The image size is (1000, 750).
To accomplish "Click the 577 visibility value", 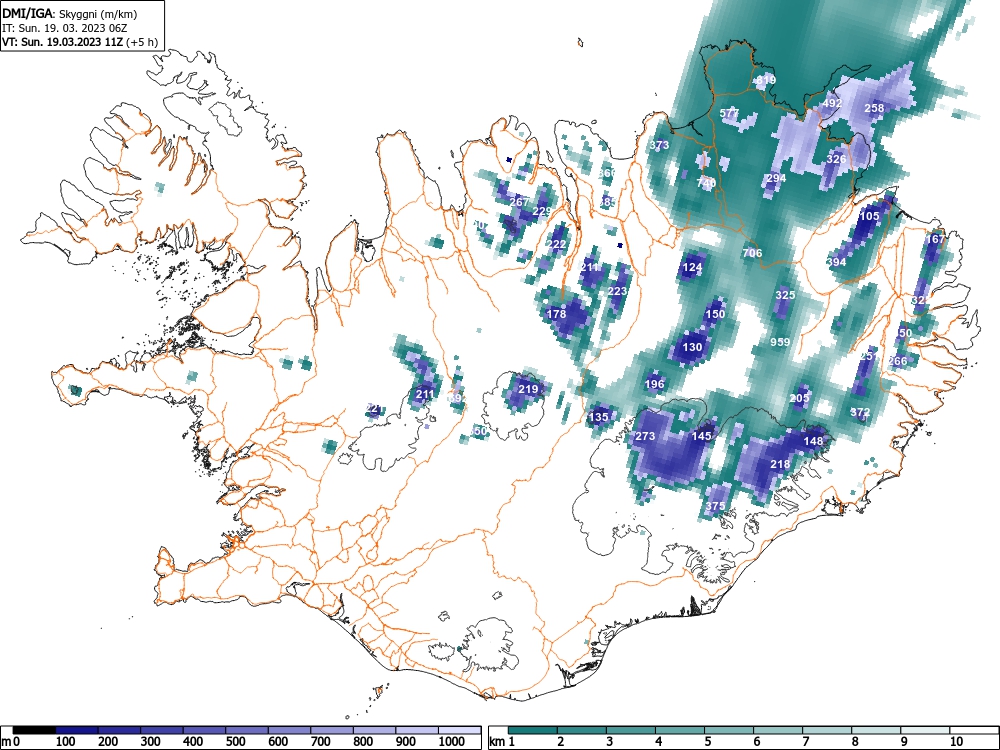I will (x=730, y=114).
